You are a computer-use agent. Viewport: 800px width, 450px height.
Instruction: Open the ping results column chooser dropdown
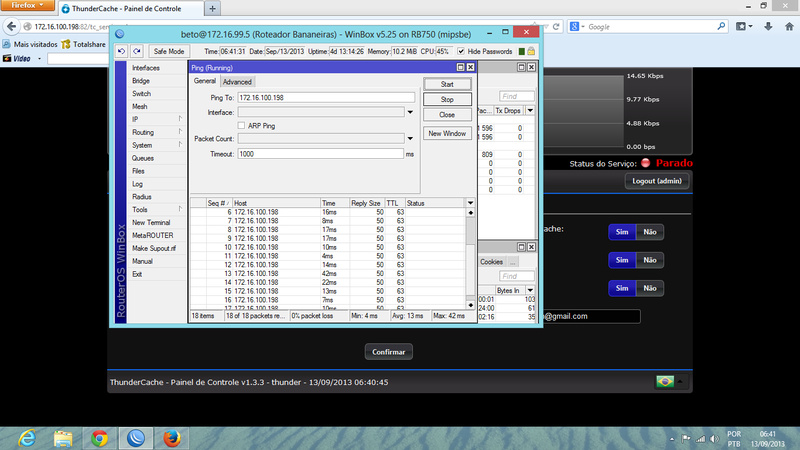tap(470, 203)
